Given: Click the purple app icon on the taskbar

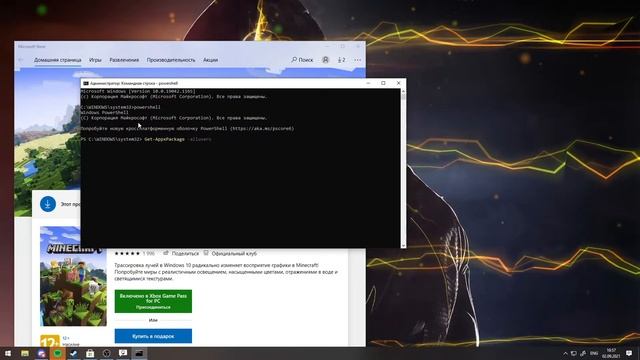Looking at the screenshot, I should [x=41, y=353].
